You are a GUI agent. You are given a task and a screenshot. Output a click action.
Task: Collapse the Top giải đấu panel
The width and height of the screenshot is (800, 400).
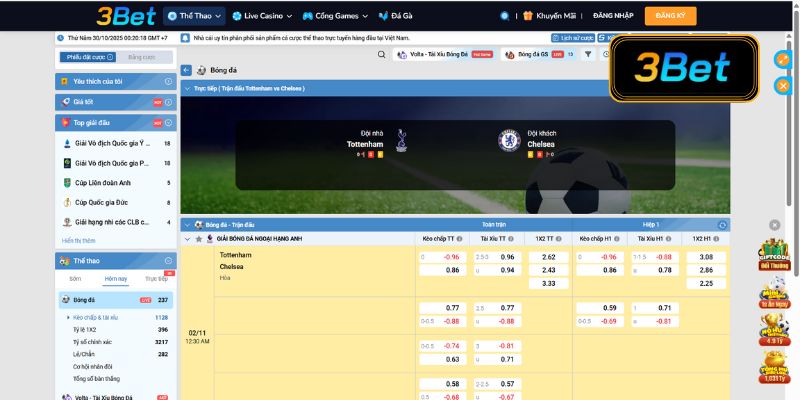click(x=116, y=122)
